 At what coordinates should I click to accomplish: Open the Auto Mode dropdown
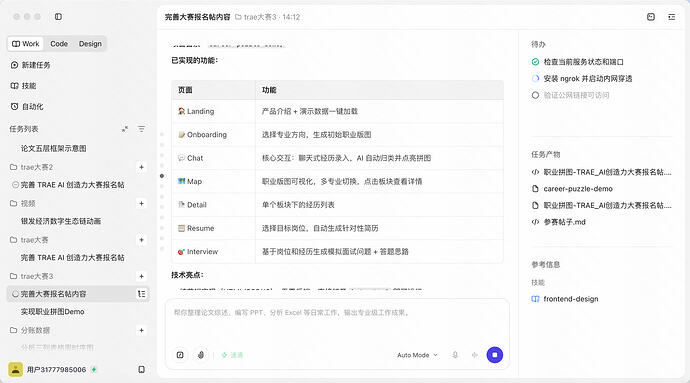click(x=417, y=355)
